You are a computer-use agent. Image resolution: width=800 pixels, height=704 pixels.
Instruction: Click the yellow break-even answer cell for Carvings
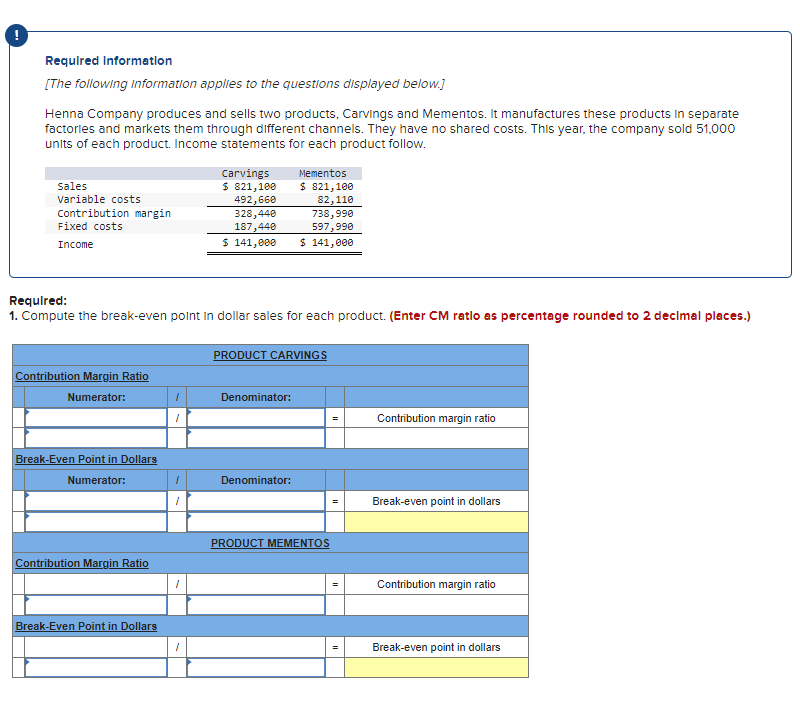click(436, 521)
